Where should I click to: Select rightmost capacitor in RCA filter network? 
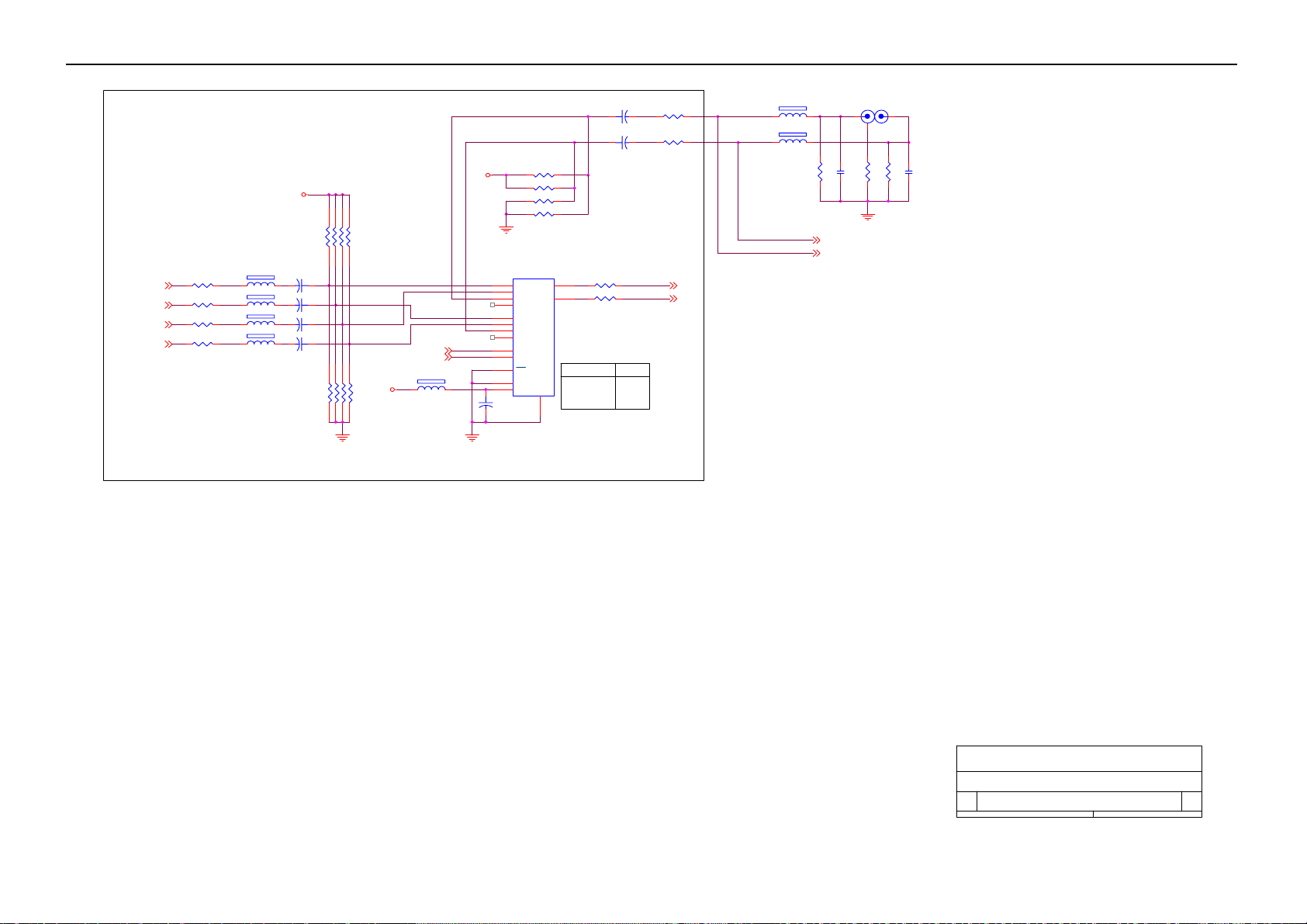(908, 171)
